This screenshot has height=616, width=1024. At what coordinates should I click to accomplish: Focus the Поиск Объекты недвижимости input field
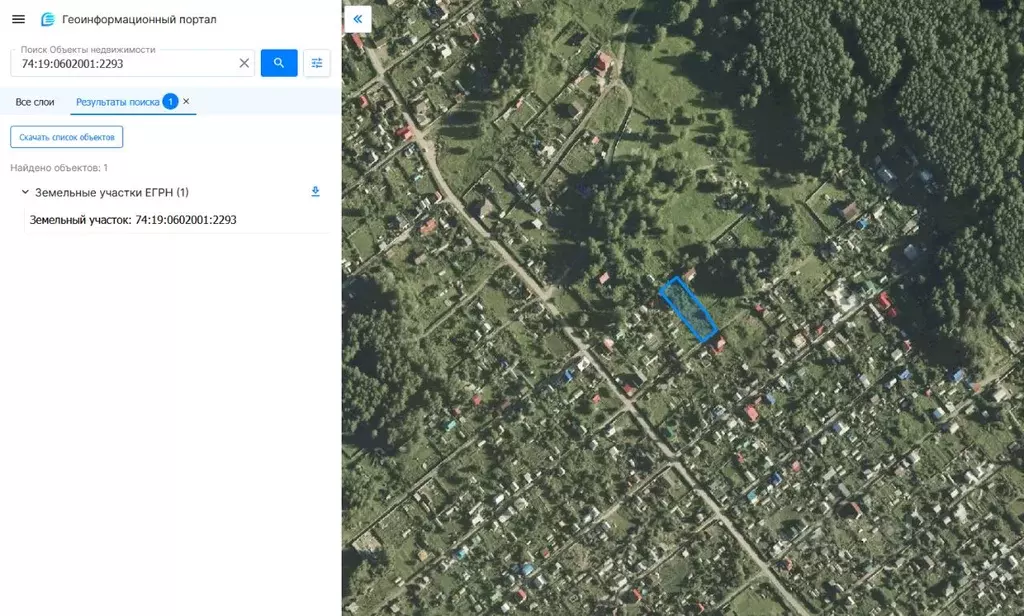tap(127, 63)
